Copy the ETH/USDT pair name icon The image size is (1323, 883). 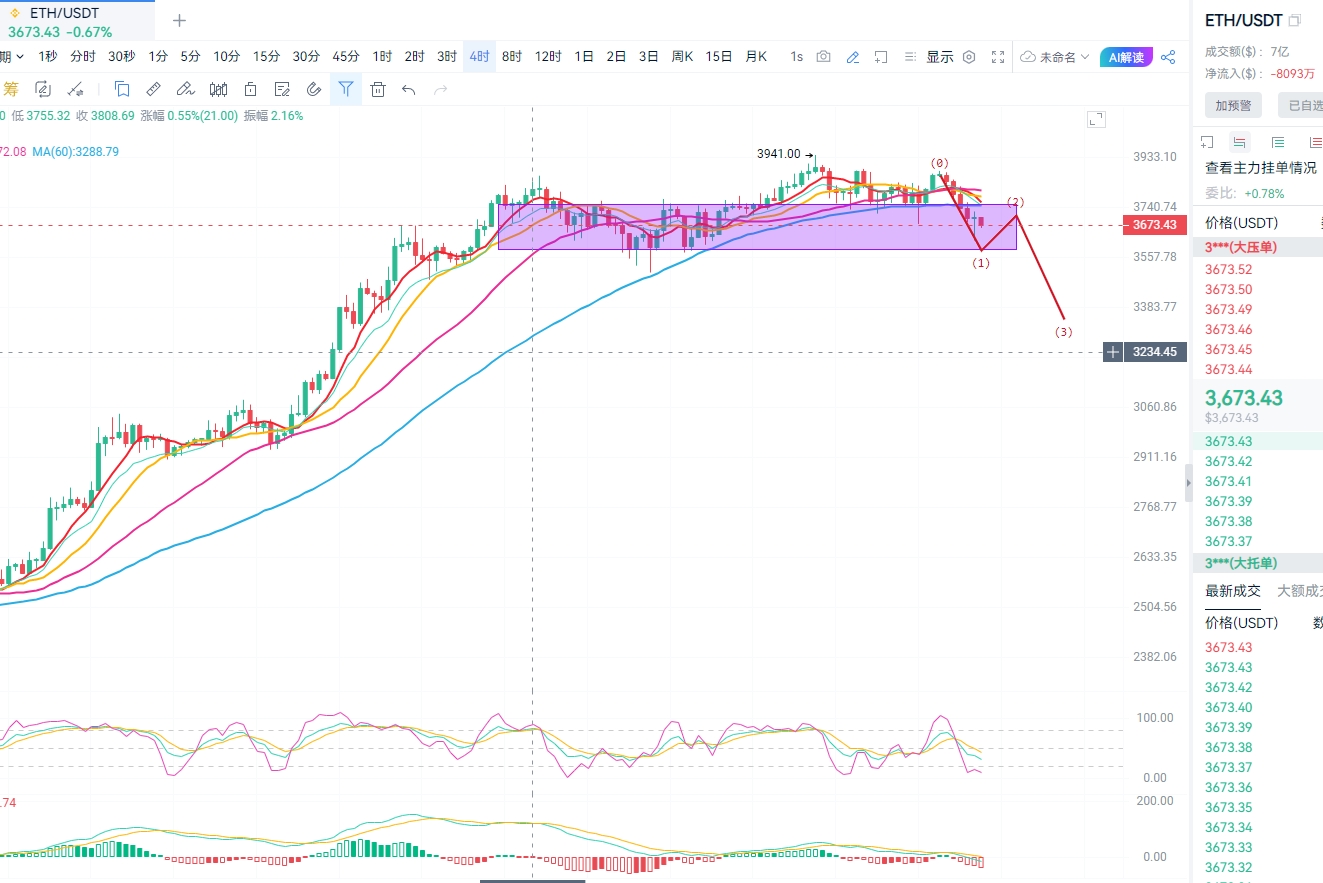(1295, 20)
